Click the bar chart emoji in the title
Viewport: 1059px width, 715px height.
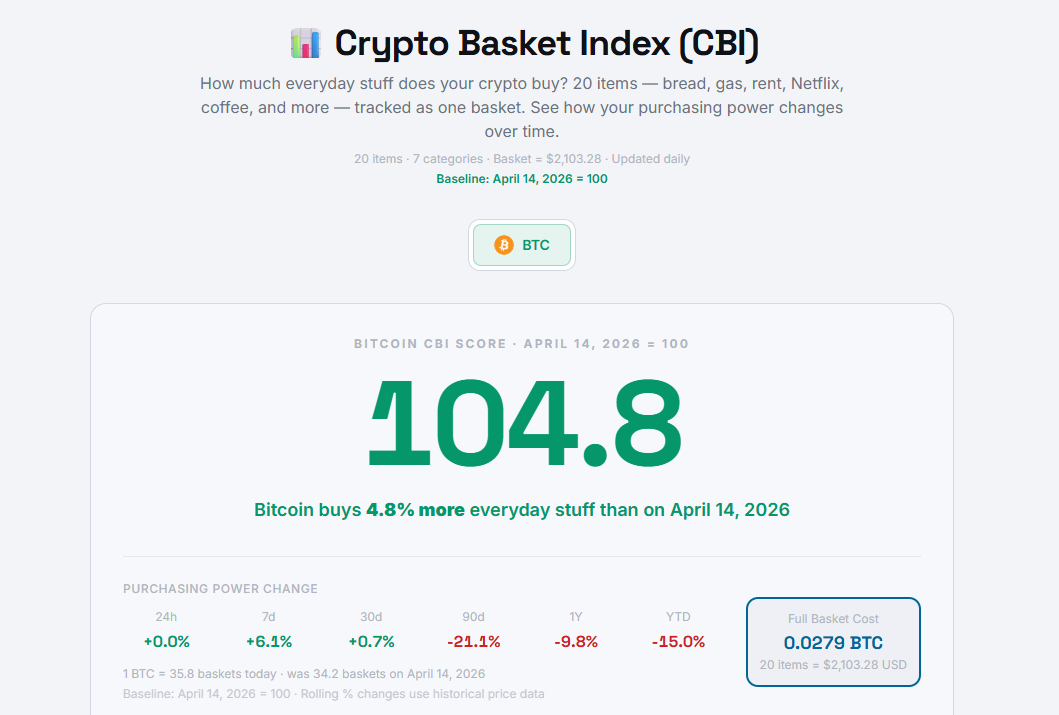tap(303, 43)
